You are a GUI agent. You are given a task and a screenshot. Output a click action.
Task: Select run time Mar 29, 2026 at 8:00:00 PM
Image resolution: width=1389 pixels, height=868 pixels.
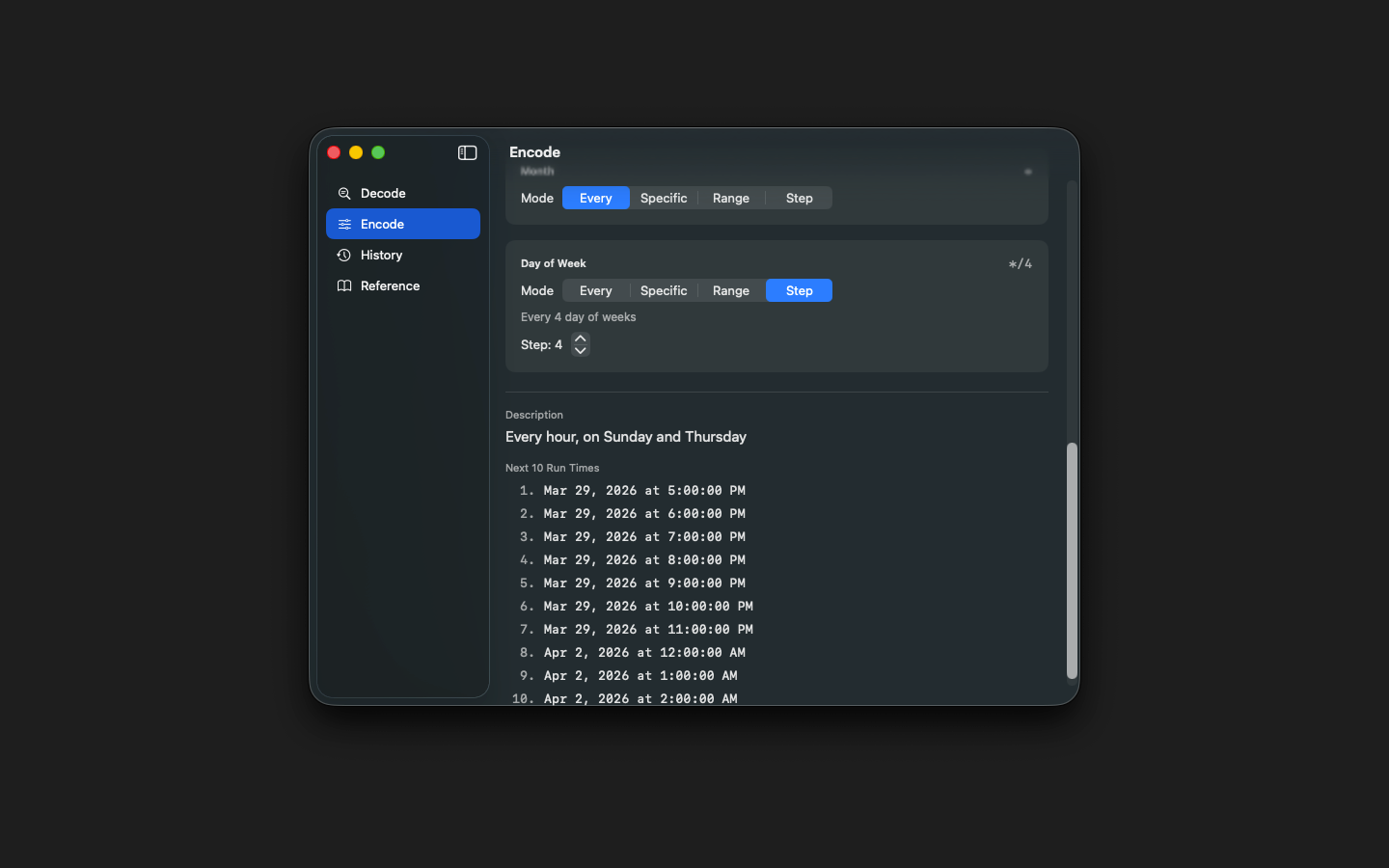tap(644, 560)
